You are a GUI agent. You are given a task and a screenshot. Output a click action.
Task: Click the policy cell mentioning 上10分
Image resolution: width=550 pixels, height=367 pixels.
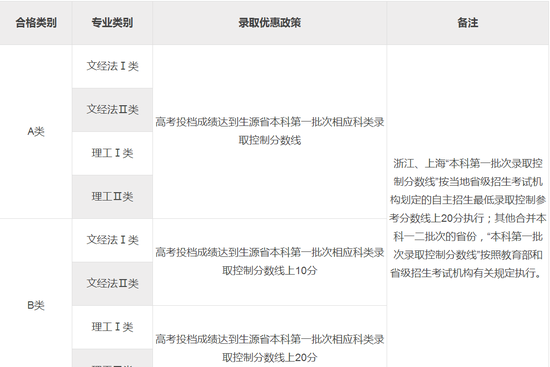pyautogui.click(x=269, y=262)
